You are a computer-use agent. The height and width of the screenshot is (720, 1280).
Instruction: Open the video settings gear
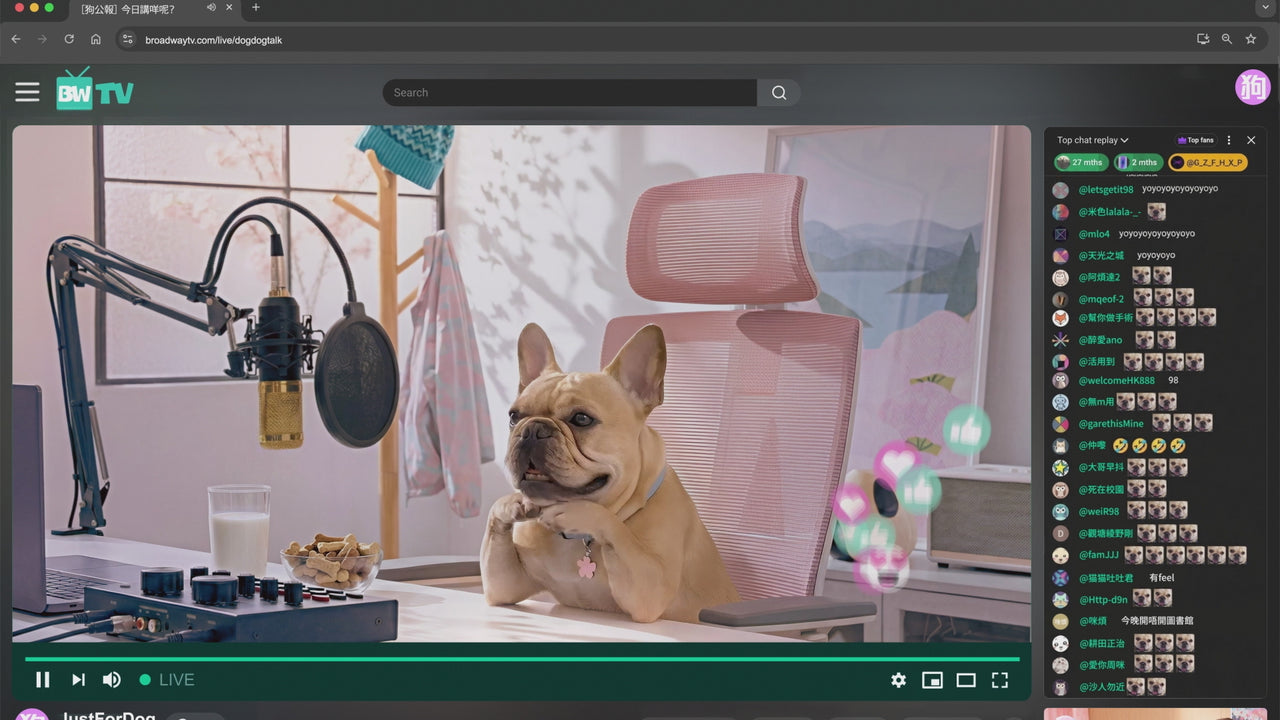(898, 680)
